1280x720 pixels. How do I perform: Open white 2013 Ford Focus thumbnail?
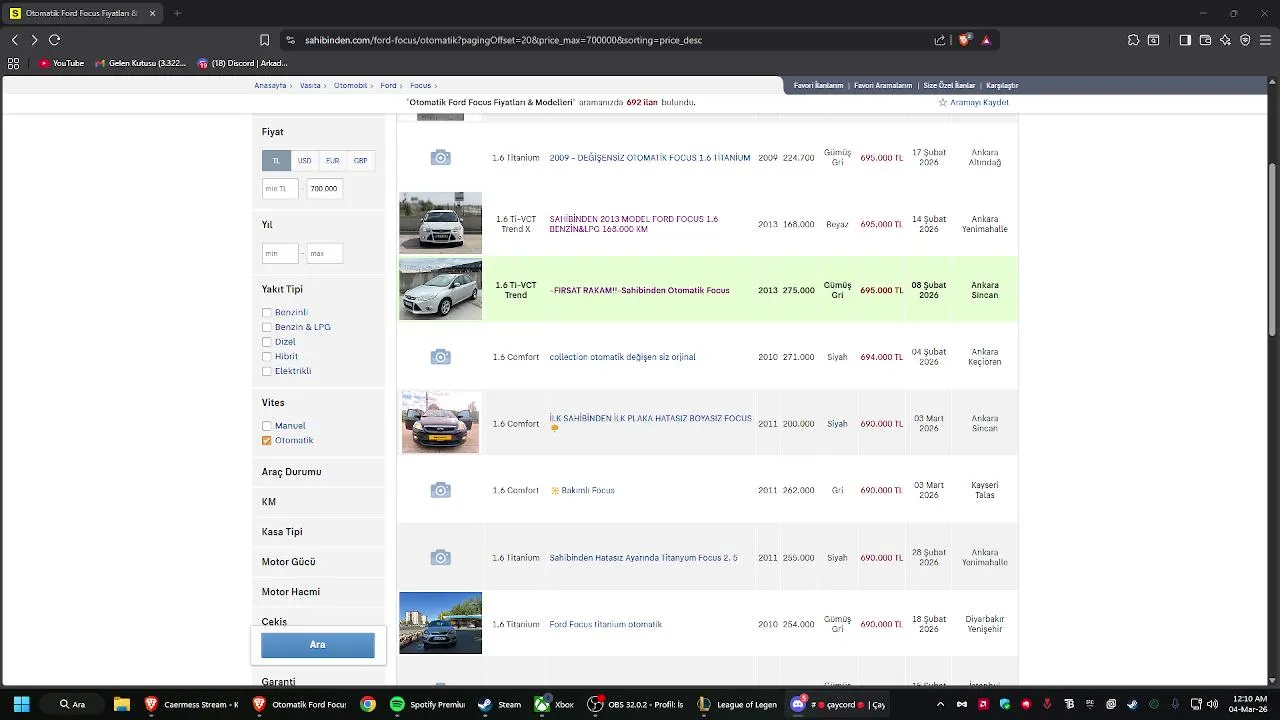pos(440,223)
